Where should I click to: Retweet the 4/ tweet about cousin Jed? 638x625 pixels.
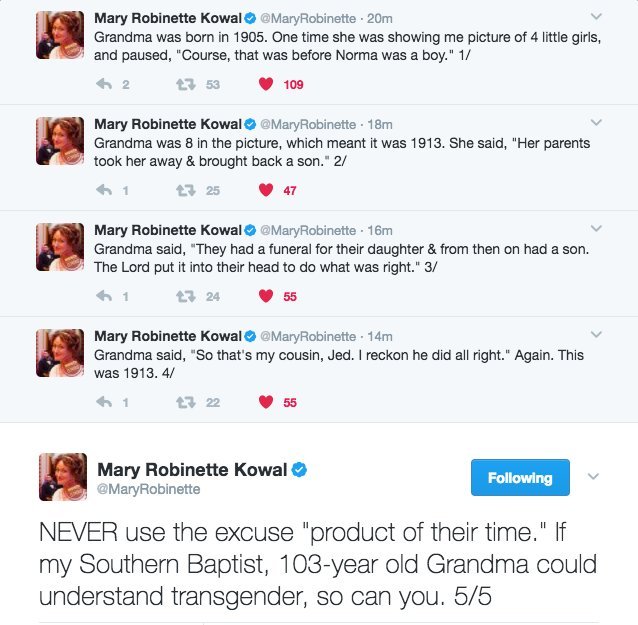point(186,402)
